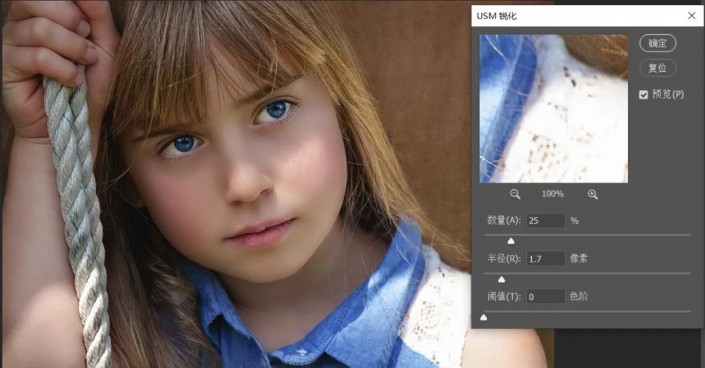705x368 pixels.
Task: Click the 数量(A) label
Action: (504, 220)
